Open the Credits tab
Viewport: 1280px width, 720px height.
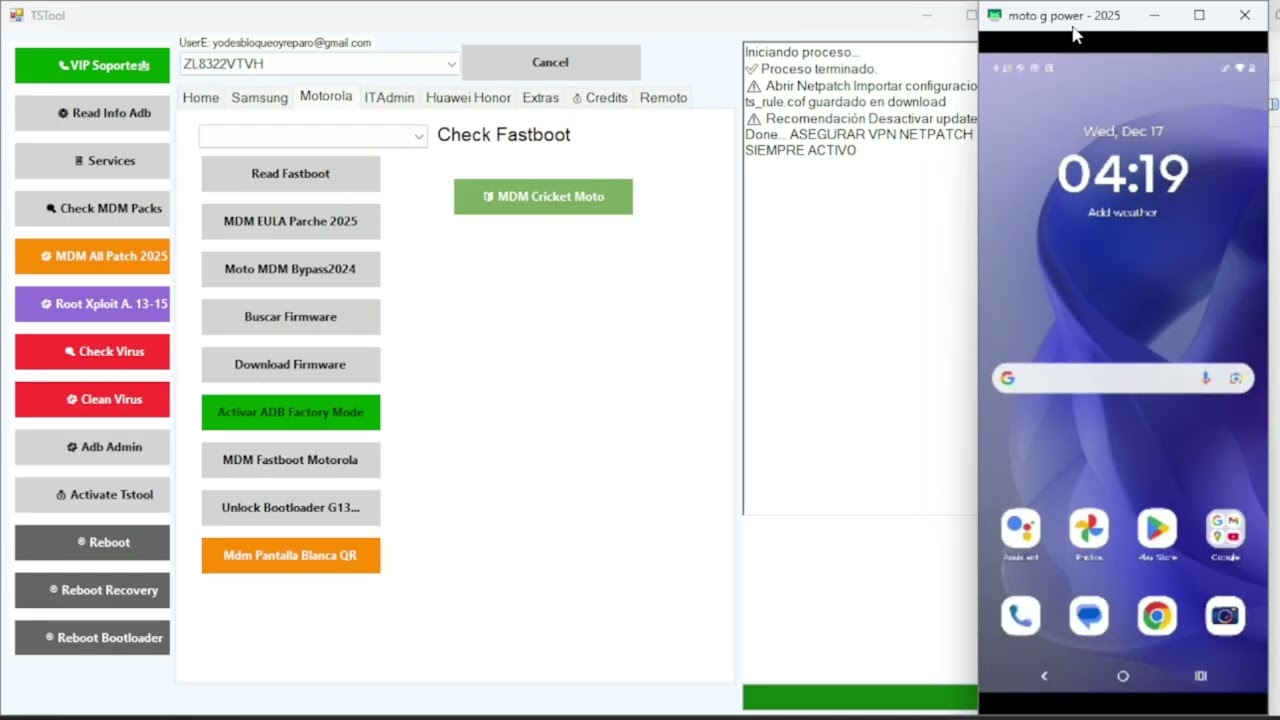[600, 97]
